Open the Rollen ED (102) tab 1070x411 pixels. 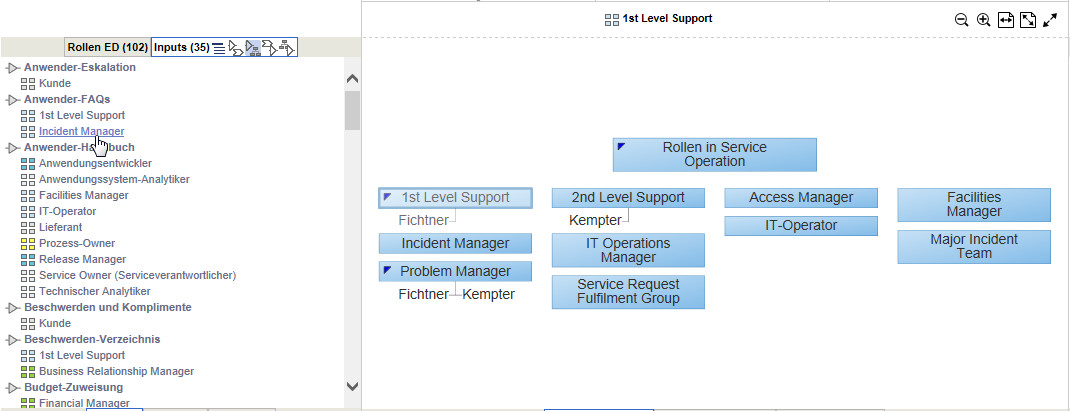[x=108, y=48]
